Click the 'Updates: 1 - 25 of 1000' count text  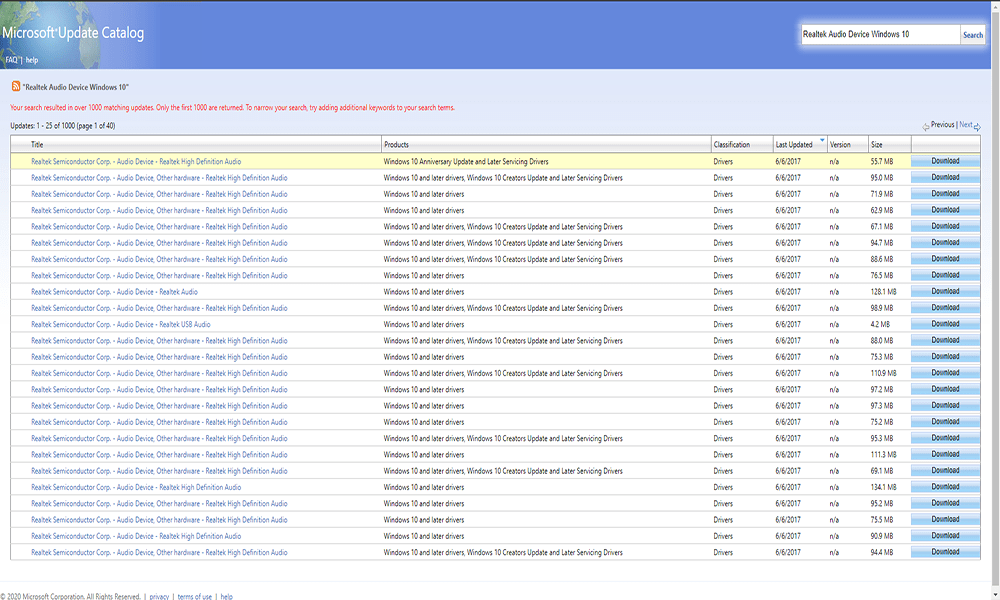coord(62,126)
